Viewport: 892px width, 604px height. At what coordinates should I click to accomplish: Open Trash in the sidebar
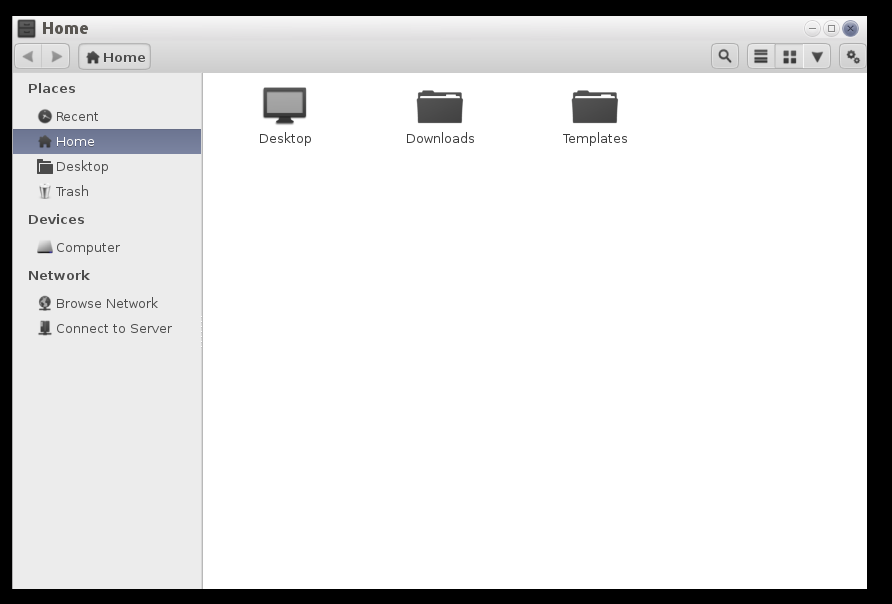[107, 192]
